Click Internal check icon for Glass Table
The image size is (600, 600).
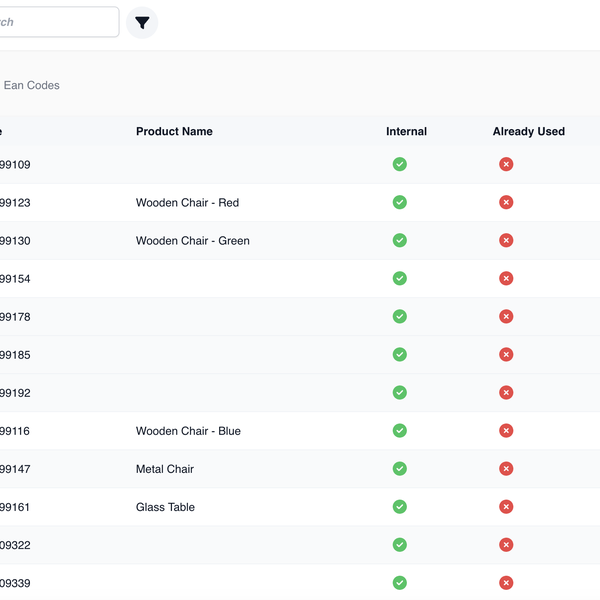[400, 507]
